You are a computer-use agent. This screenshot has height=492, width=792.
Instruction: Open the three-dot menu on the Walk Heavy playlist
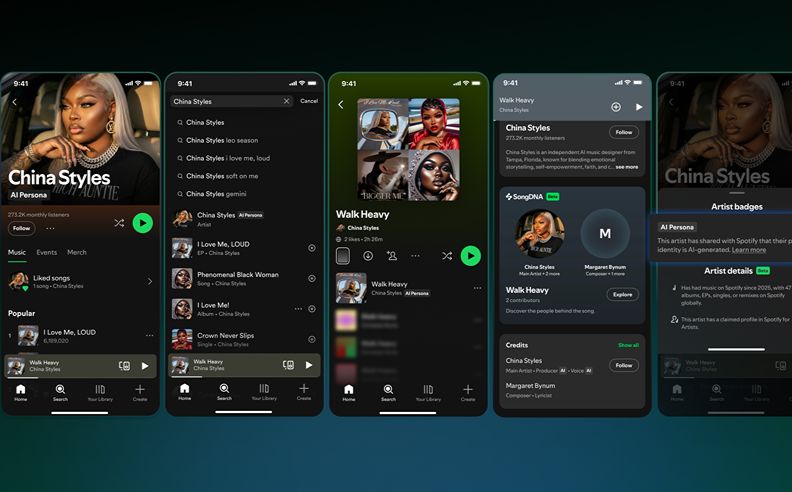coord(415,256)
